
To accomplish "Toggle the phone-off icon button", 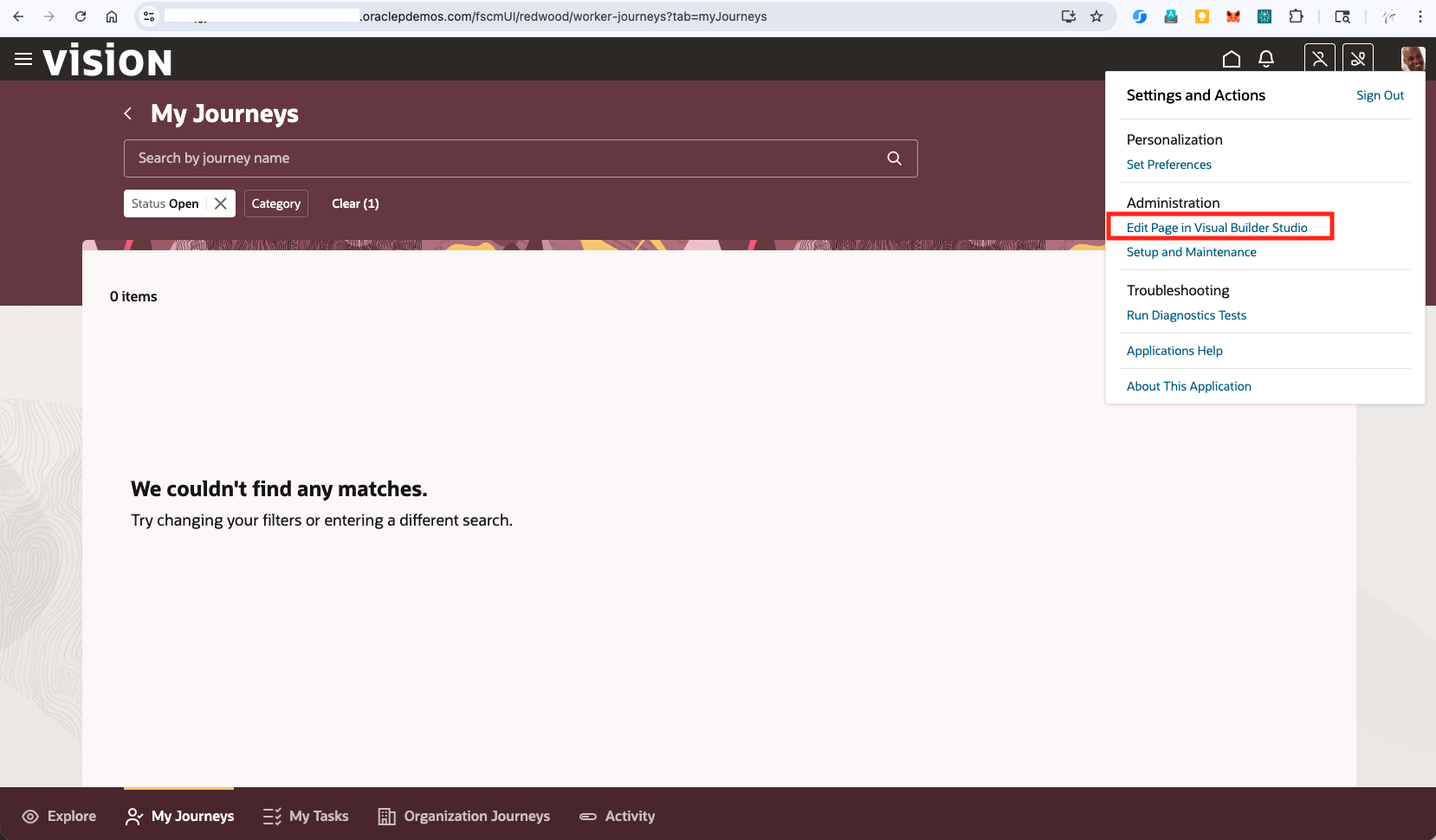I will click(1357, 59).
